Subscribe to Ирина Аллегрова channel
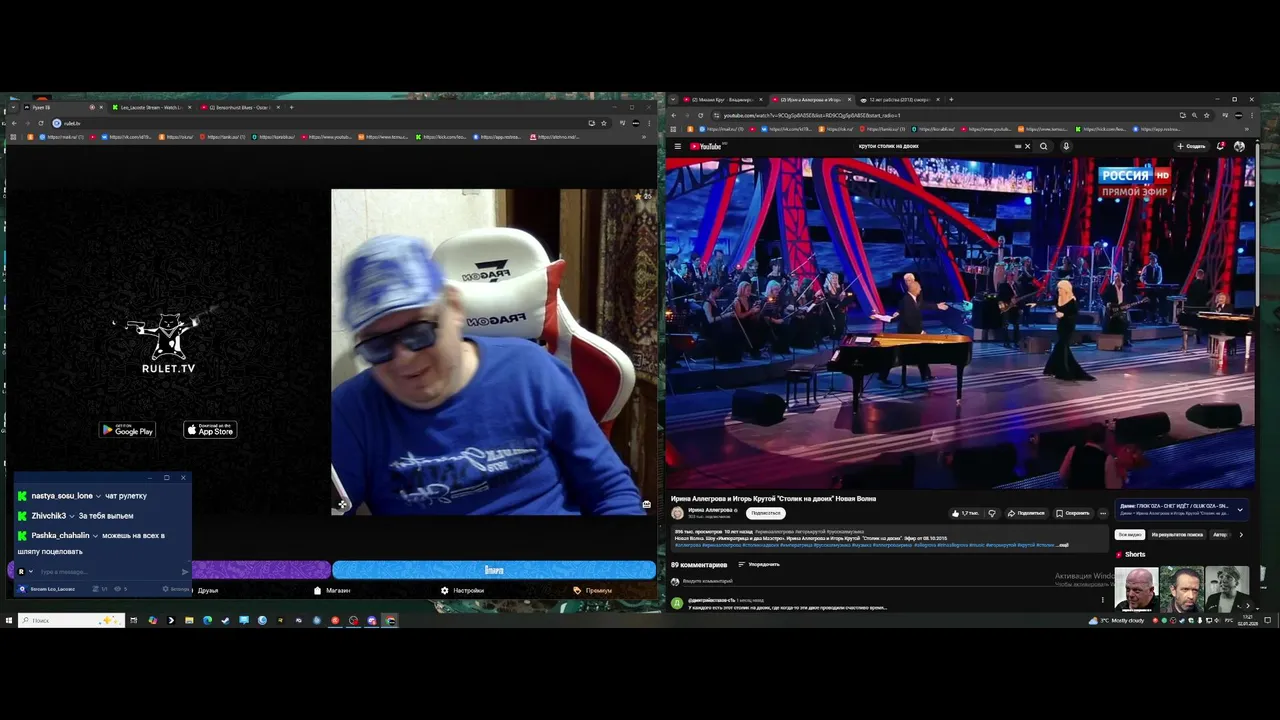Viewport: 1280px width, 720px height. click(x=765, y=513)
